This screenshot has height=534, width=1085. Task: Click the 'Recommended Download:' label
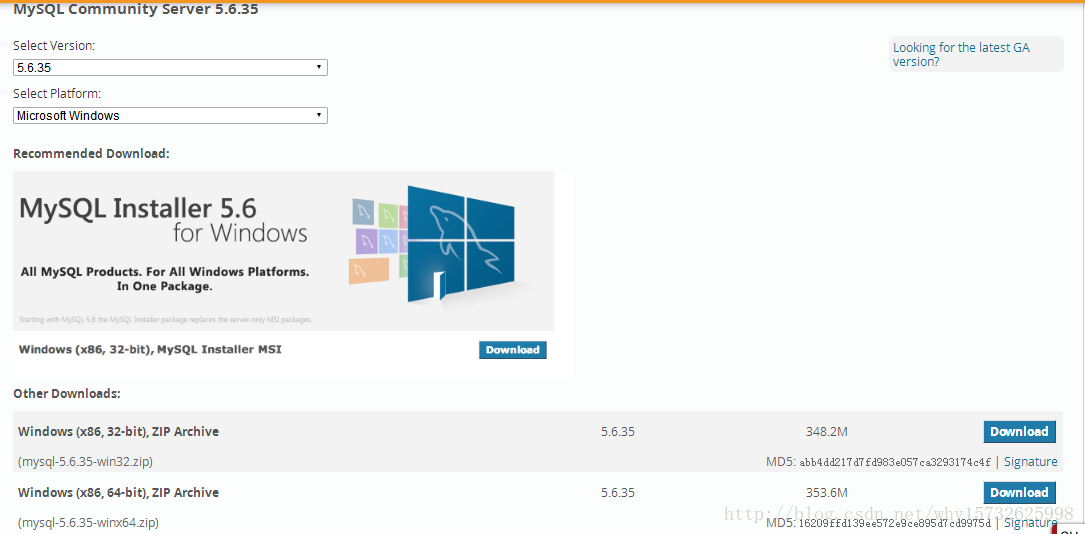coord(91,154)
